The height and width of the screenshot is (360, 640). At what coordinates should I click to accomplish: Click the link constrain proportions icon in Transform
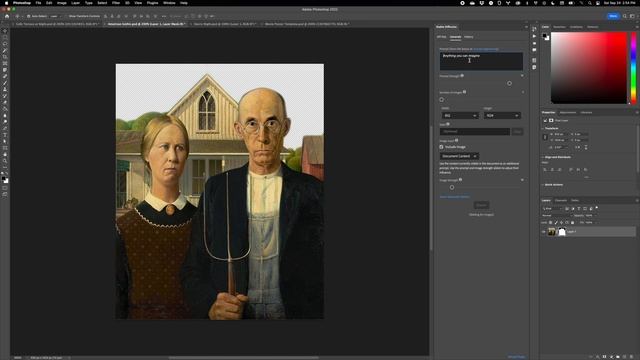click(545, 137)
